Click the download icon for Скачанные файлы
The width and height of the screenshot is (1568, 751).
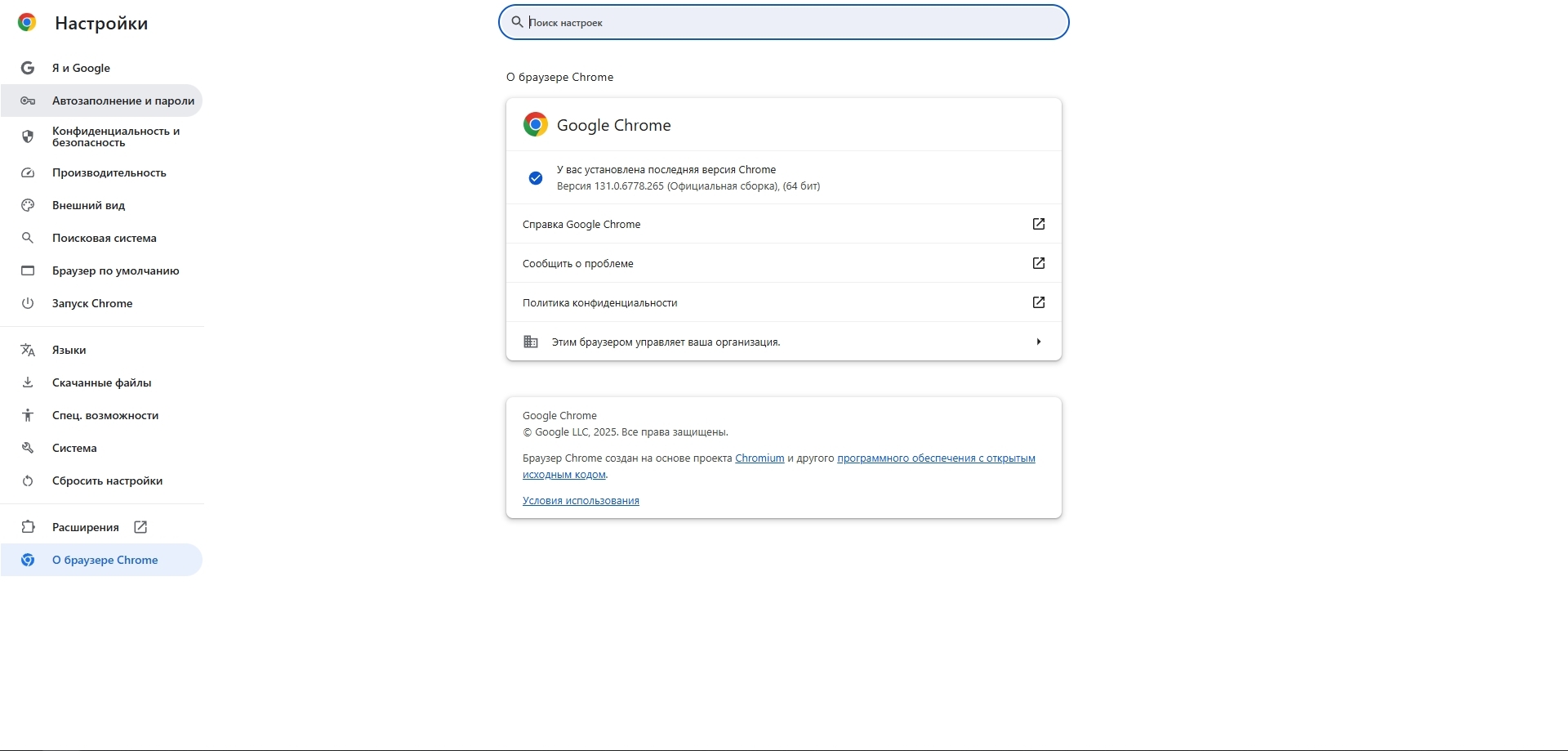click(28, 382)
